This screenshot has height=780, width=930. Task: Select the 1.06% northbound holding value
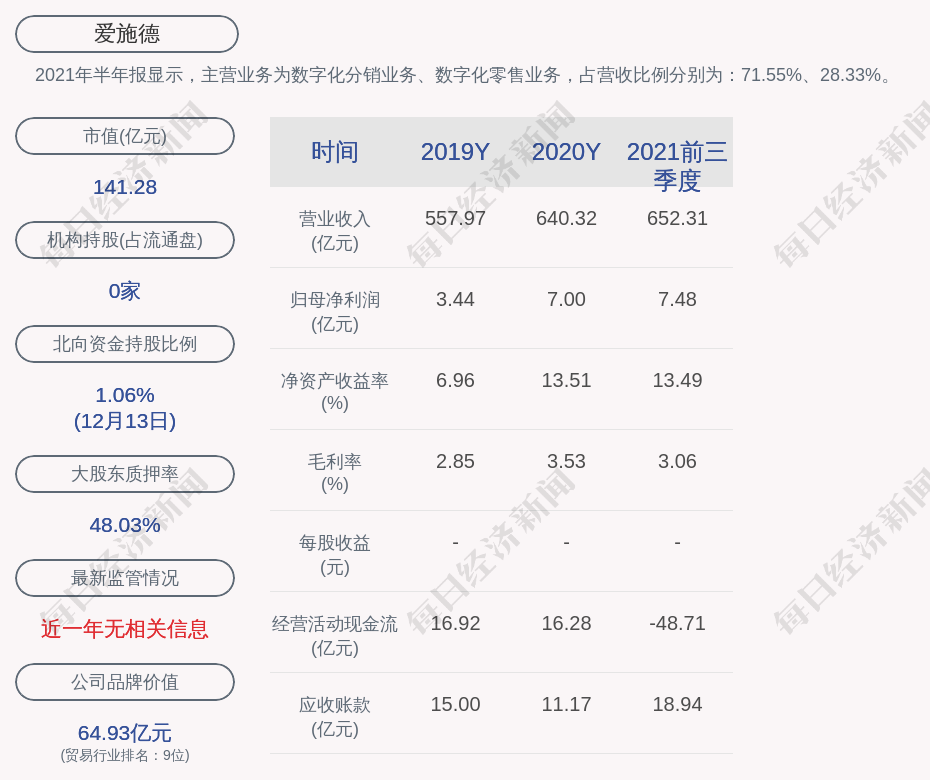pyautogui.click(x=125, y=395)
